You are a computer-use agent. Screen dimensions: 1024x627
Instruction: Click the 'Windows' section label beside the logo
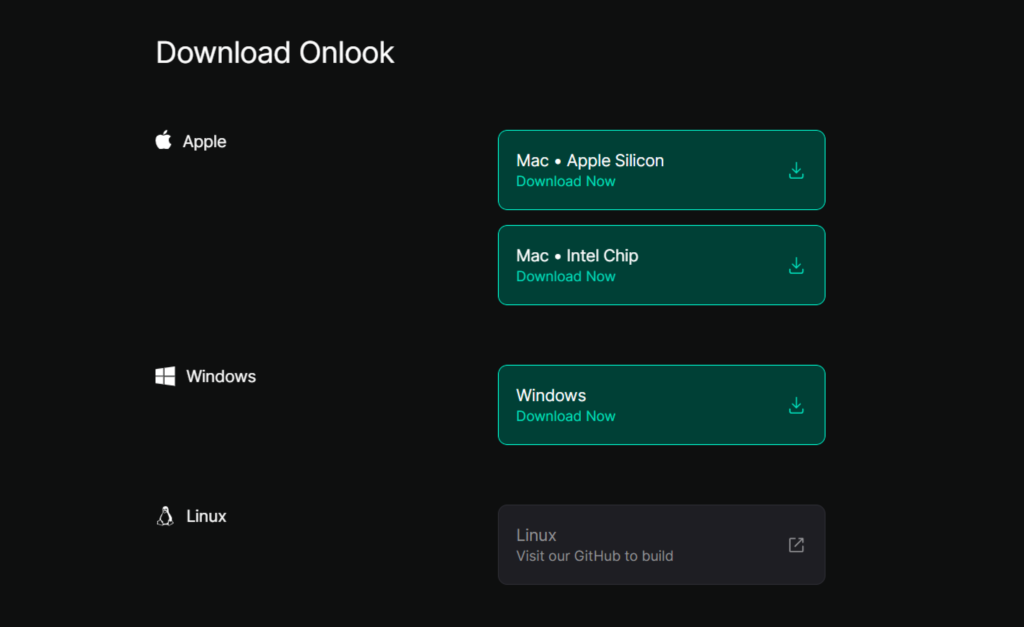click(221, 377)
